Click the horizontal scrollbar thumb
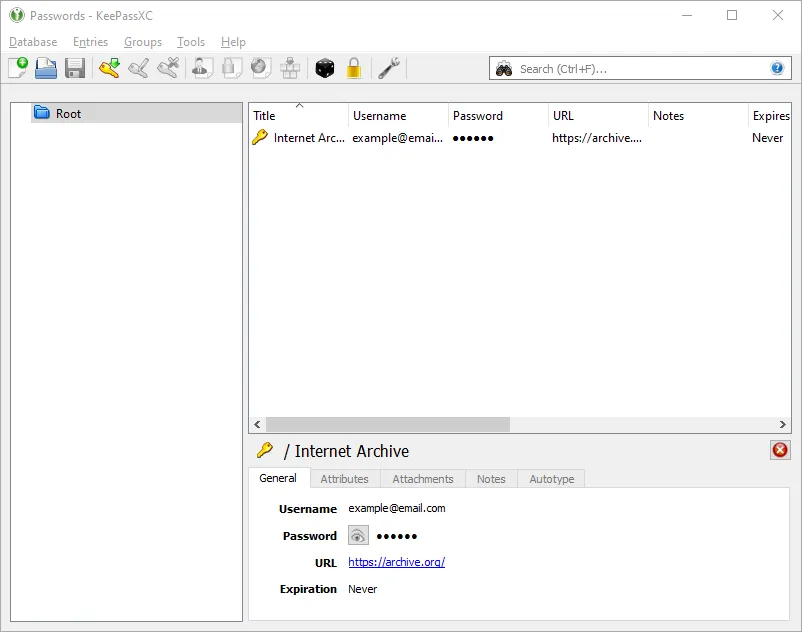 388,424
